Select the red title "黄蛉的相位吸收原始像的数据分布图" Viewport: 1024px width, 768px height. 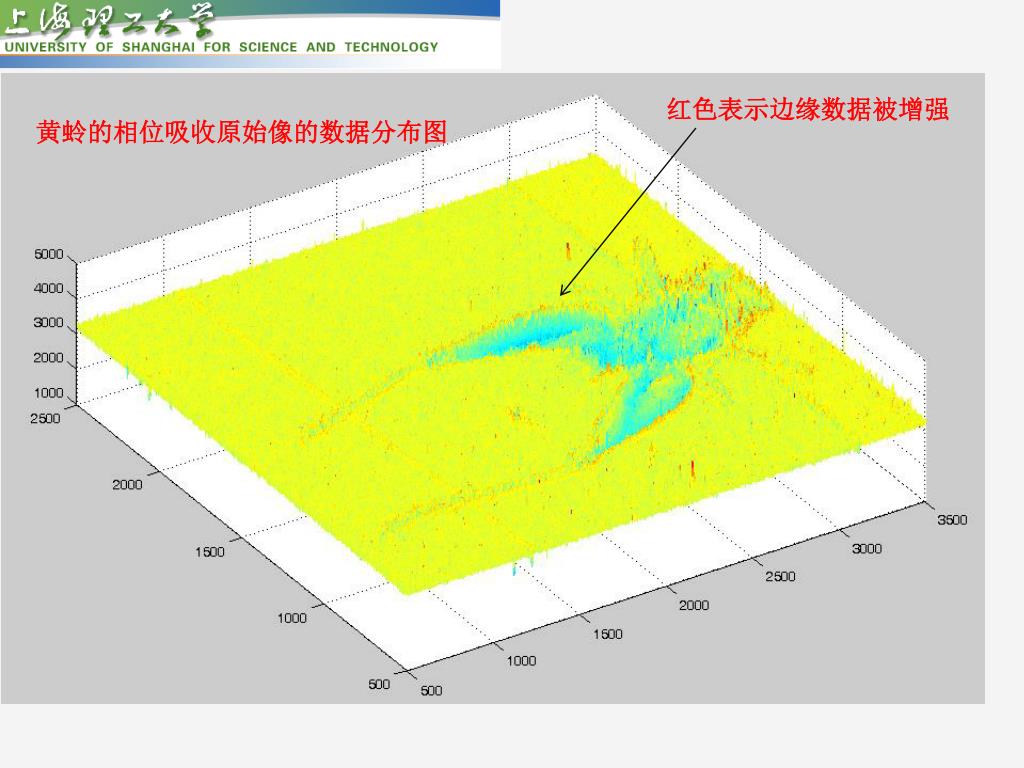pyautogui.click(x=242, y=132)
